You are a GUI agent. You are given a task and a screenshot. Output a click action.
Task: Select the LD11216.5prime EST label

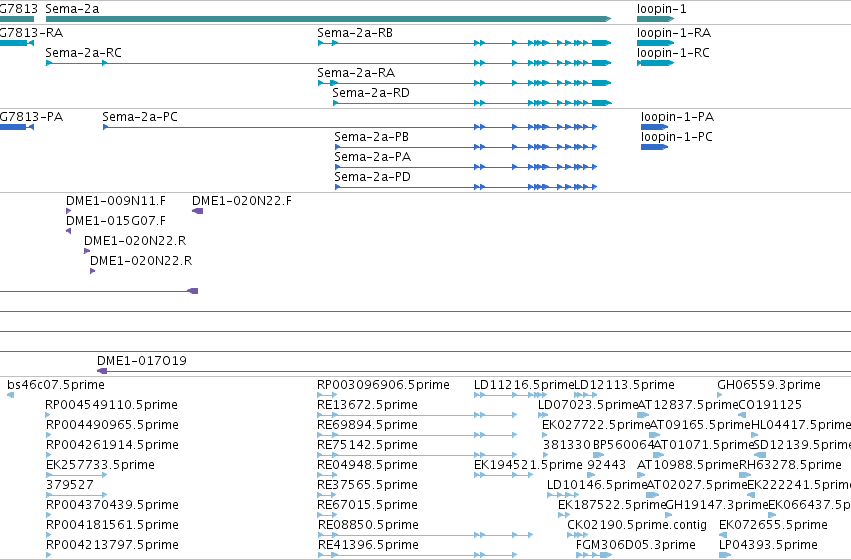(524, 385)
